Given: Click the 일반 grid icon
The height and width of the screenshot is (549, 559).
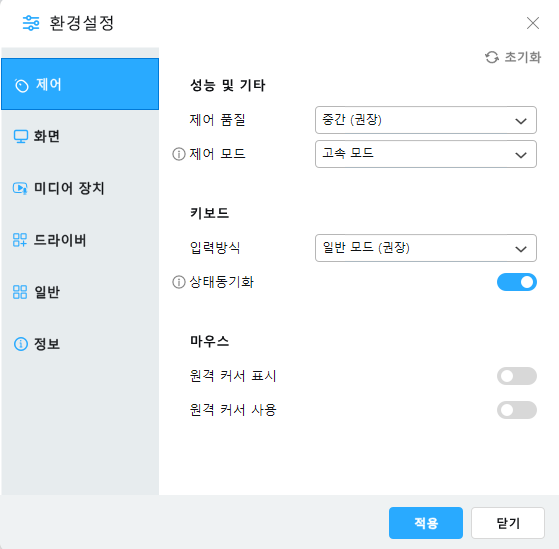Looking at the screenshot, I should click(x=20, y=292).
